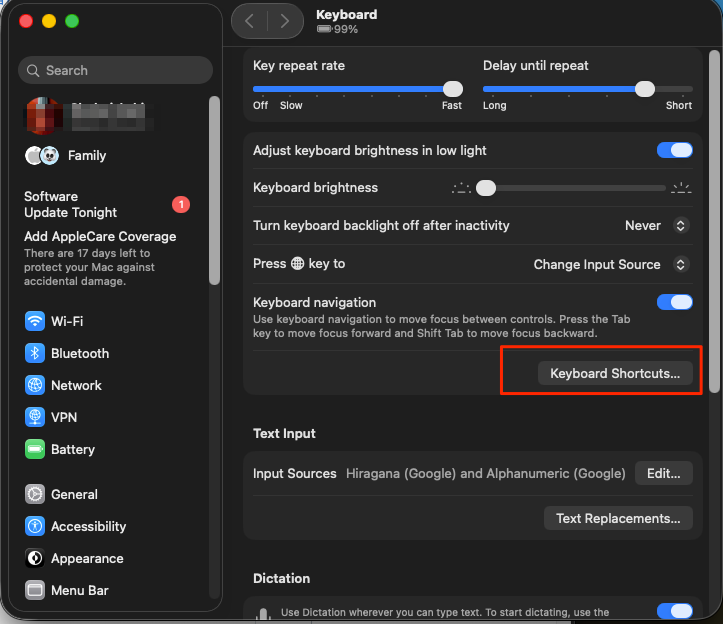The image size is (723, 624).
Task: Toggle Adjust keyboard brightness in low light
Action: pyautogui.click(x=675, y=150)
